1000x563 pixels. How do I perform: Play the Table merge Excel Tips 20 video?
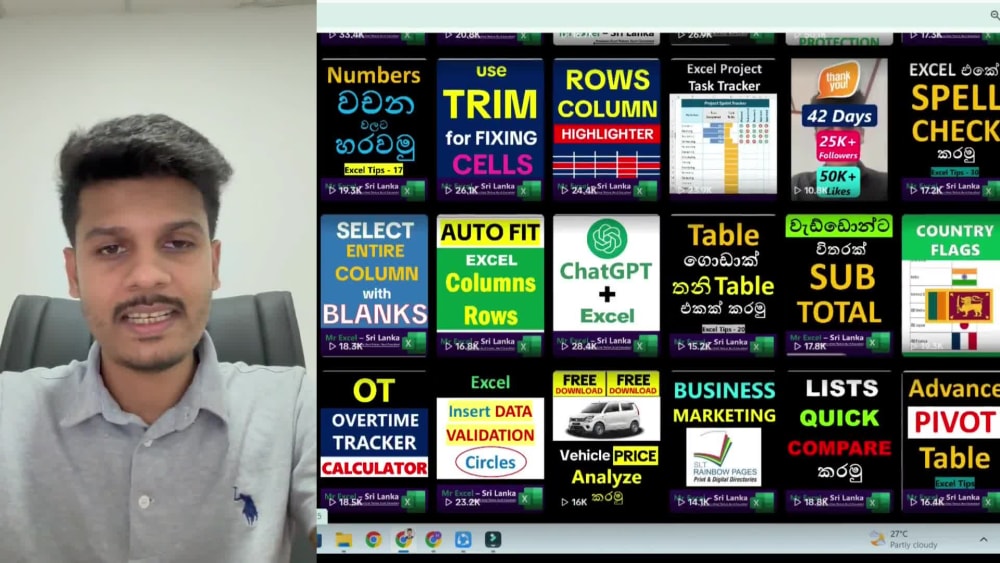pyautogui.click(x=723, y=285)
